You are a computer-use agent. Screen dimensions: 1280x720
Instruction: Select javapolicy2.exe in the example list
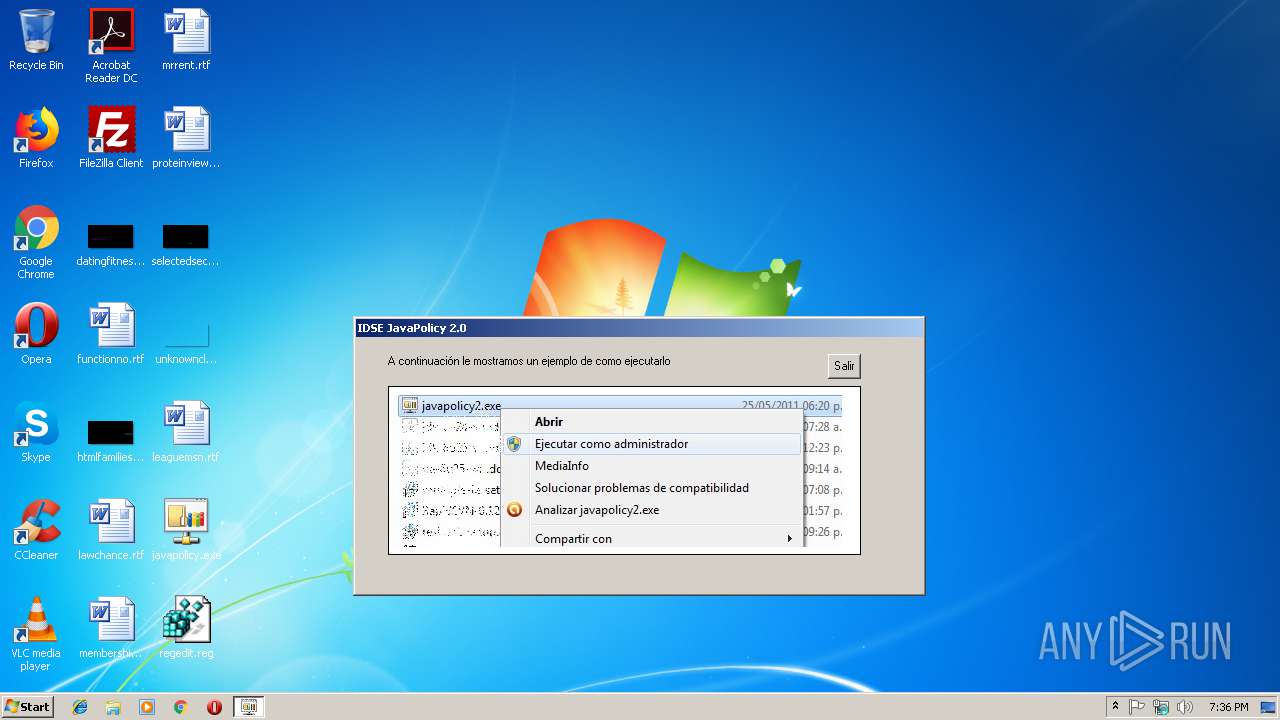(620, 406)
